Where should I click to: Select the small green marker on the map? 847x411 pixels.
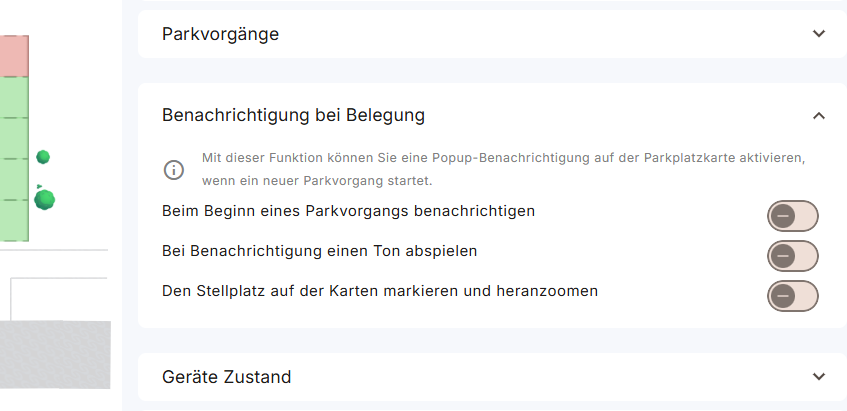[x=43, y=157]
